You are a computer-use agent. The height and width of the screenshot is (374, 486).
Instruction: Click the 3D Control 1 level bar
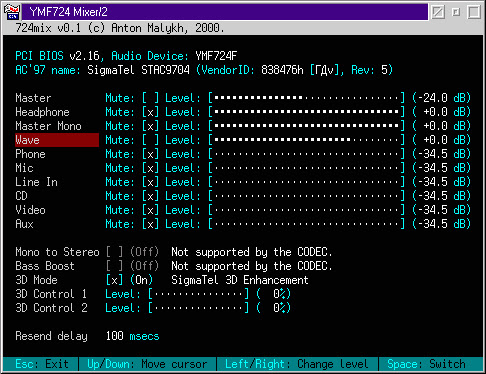coord(199,294)
